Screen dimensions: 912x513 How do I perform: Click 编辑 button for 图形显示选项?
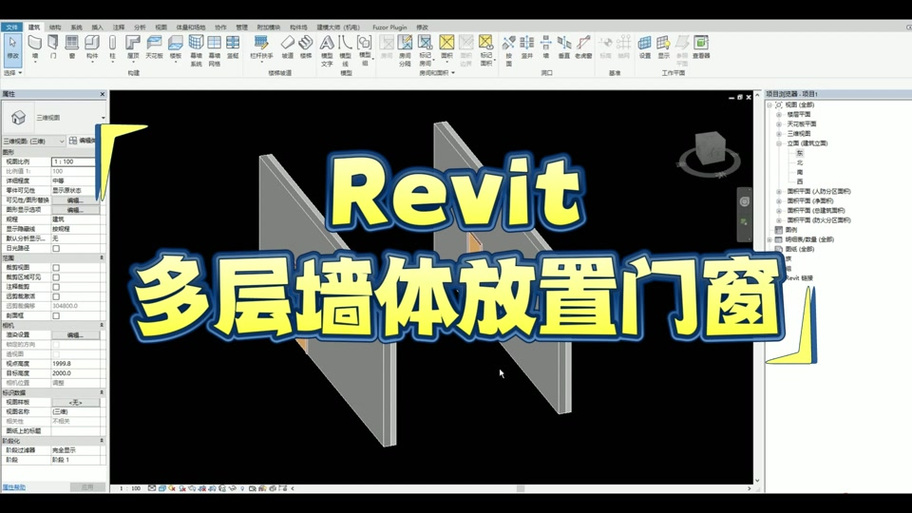76,210
